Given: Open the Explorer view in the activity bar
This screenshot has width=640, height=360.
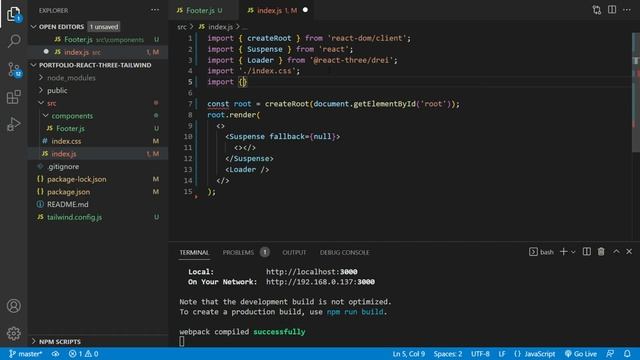Looking at the screenshot, I should click(14, 14).
